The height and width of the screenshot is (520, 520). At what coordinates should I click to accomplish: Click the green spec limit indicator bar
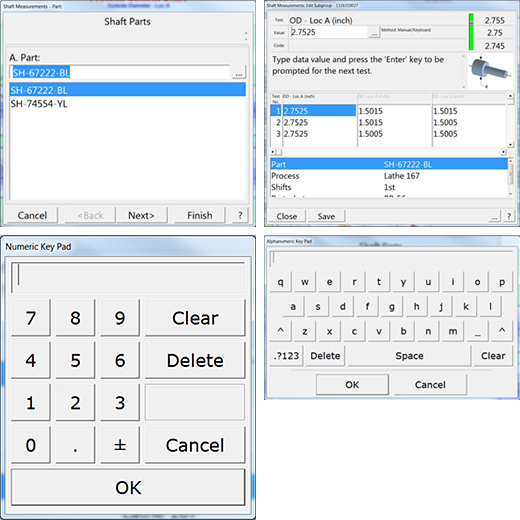tap(471, 32)
